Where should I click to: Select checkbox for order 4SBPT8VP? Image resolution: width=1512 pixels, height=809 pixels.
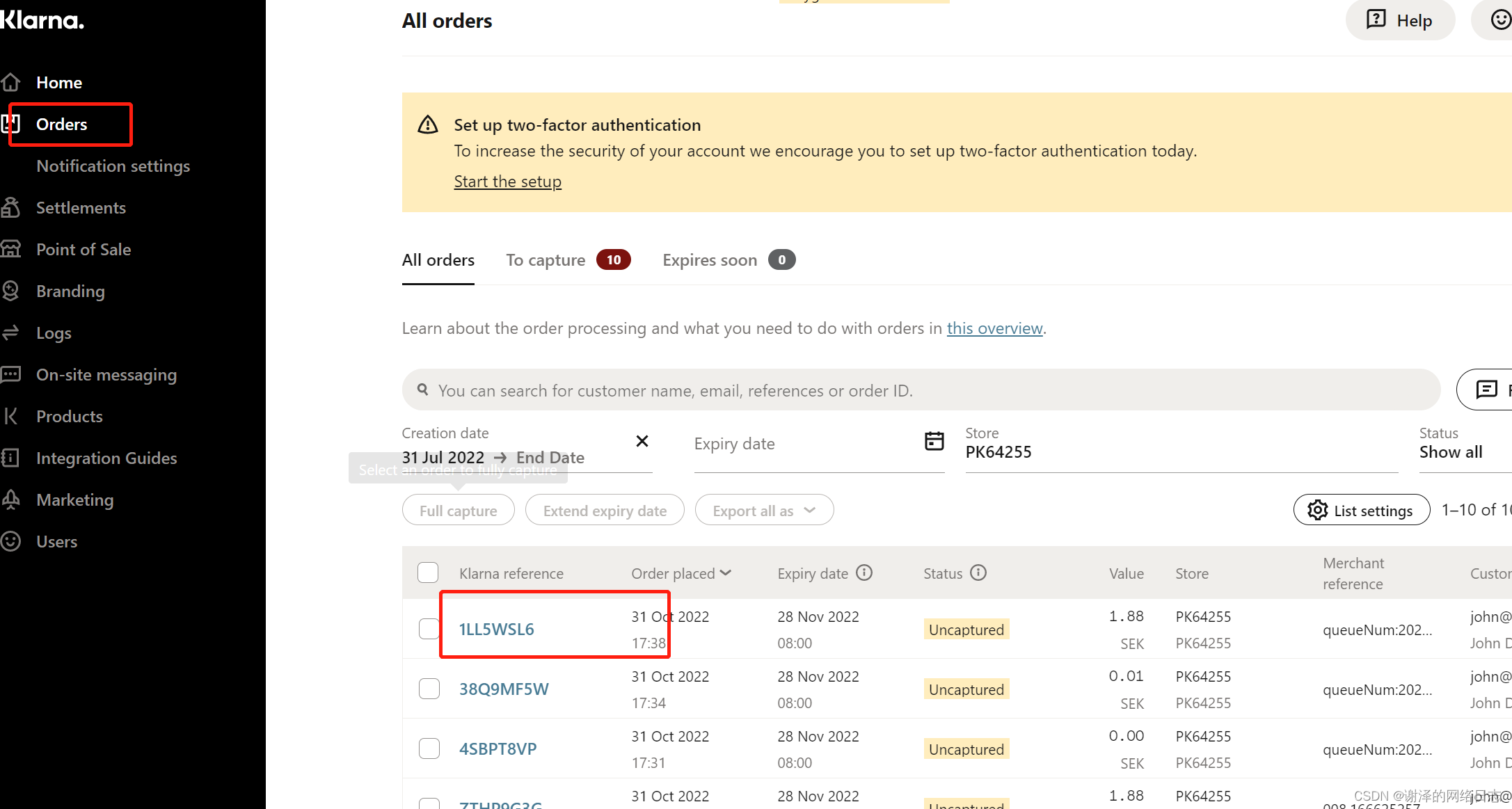(x=429, y=748)
